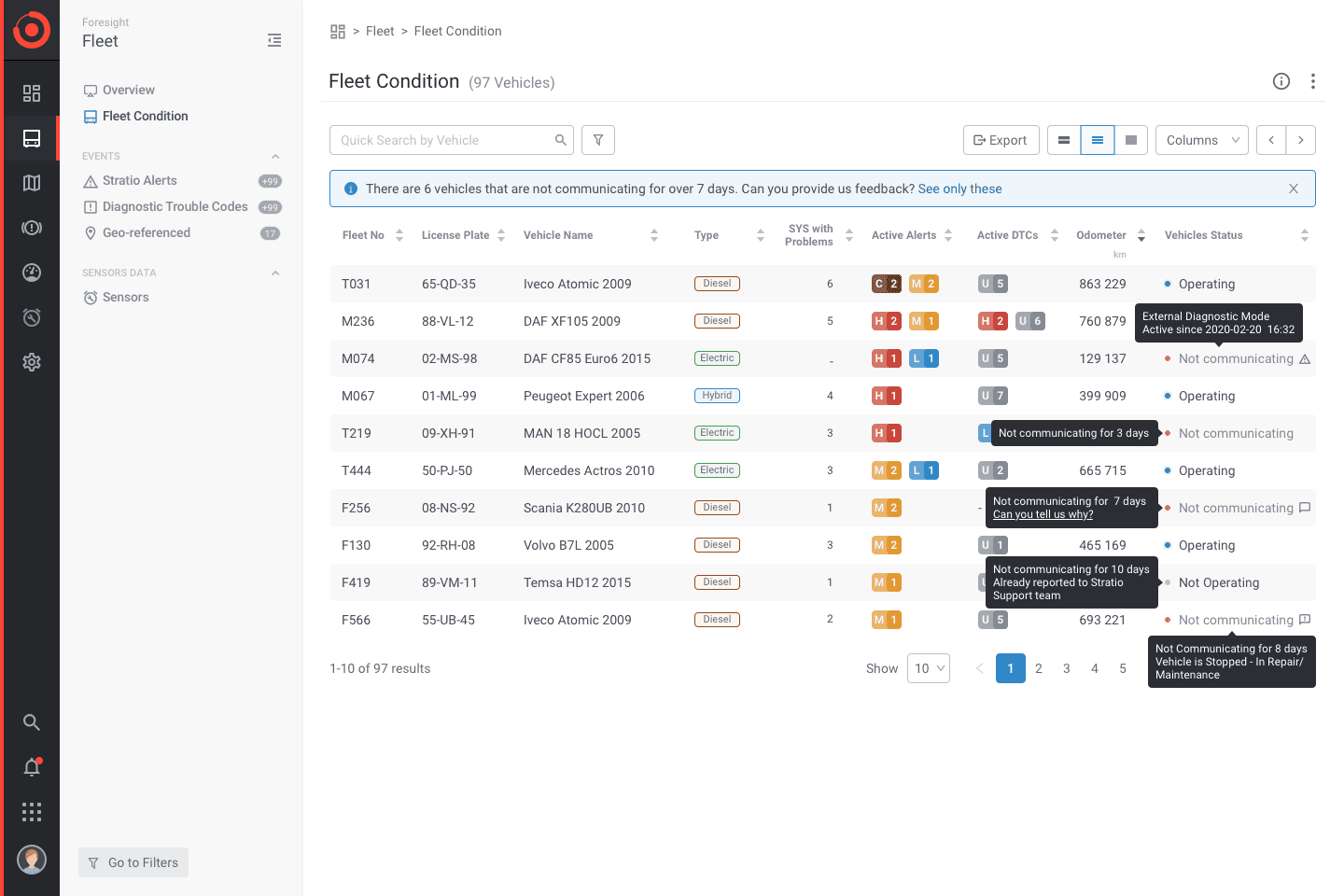The width and height of the screenshot is (1344, 896).
Task: Select the Fleet bus icon in sidebar
Action: pos(32,138)
